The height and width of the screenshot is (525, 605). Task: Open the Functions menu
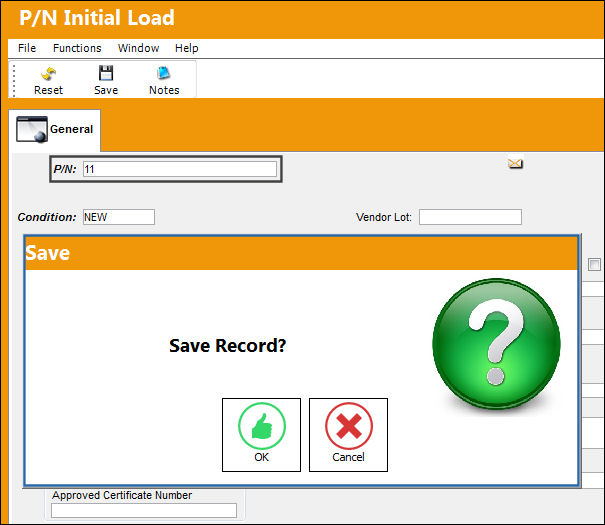point(77,48)
